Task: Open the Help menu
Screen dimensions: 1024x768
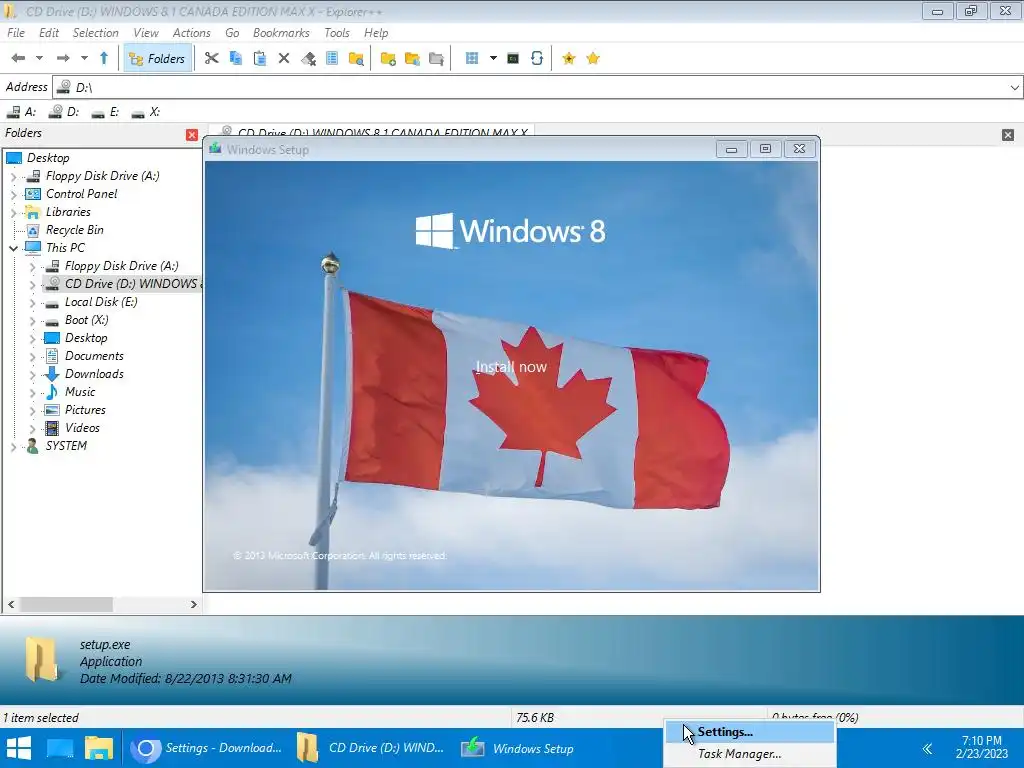Action: tap(376, 33)
